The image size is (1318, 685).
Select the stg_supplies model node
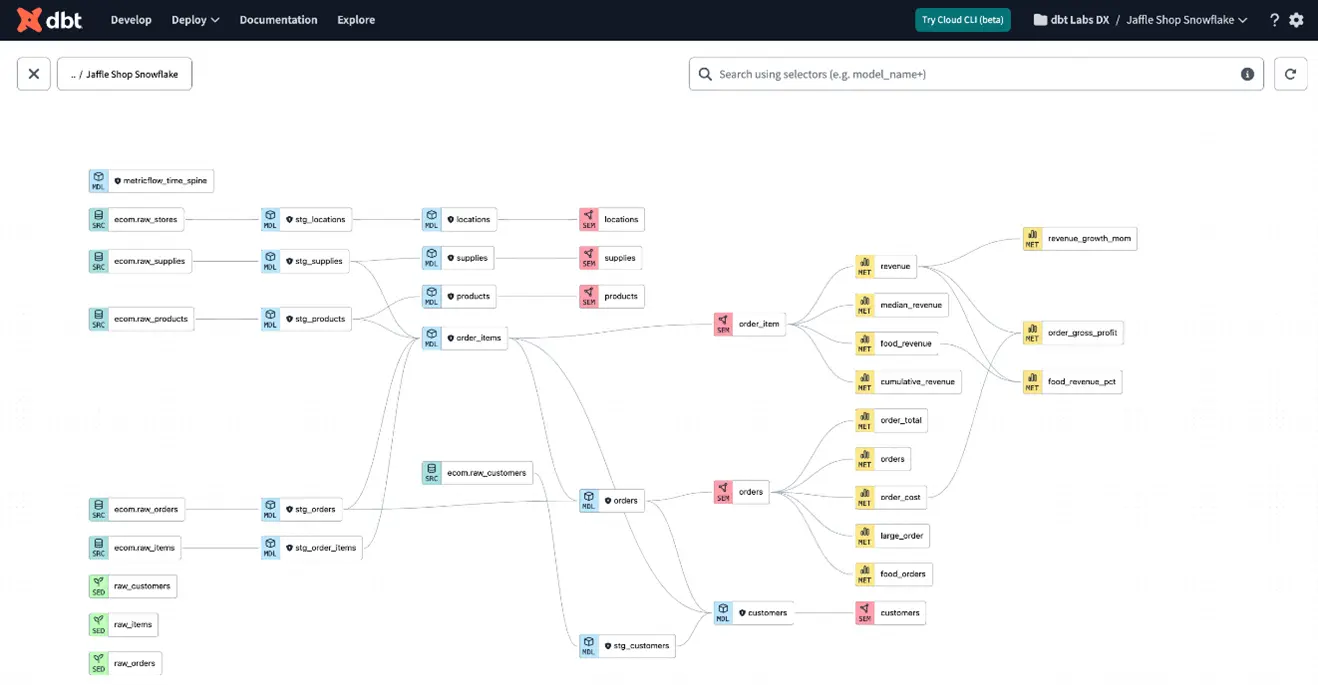(x=306, y=261)
